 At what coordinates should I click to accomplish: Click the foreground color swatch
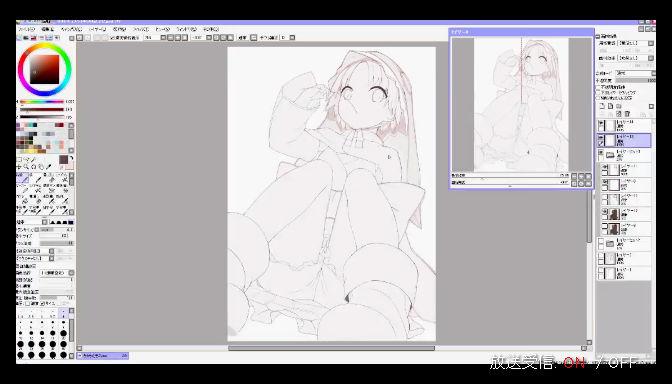tap(63, 159)
